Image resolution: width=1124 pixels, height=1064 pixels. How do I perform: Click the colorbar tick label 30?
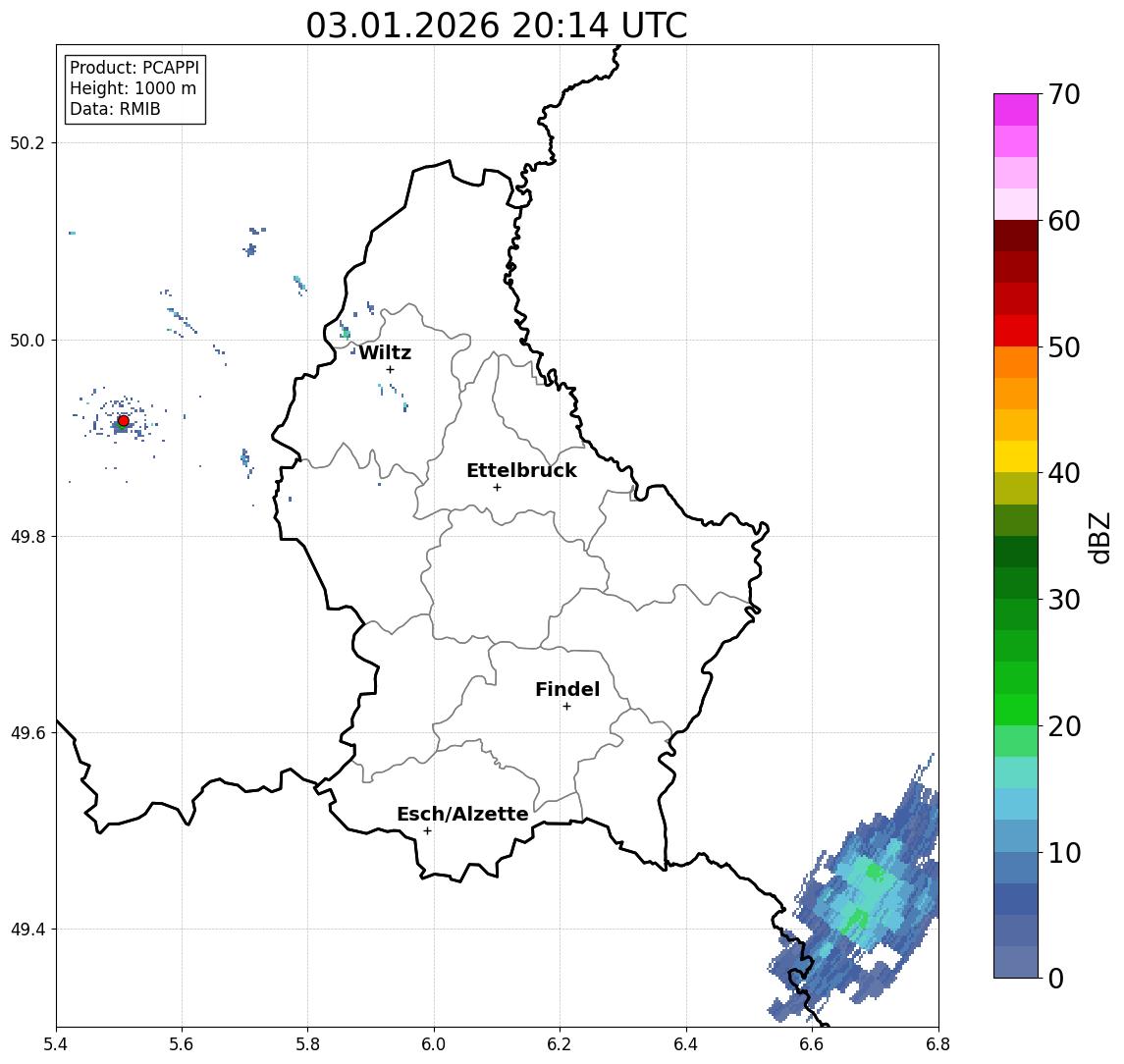(1064, 600)
